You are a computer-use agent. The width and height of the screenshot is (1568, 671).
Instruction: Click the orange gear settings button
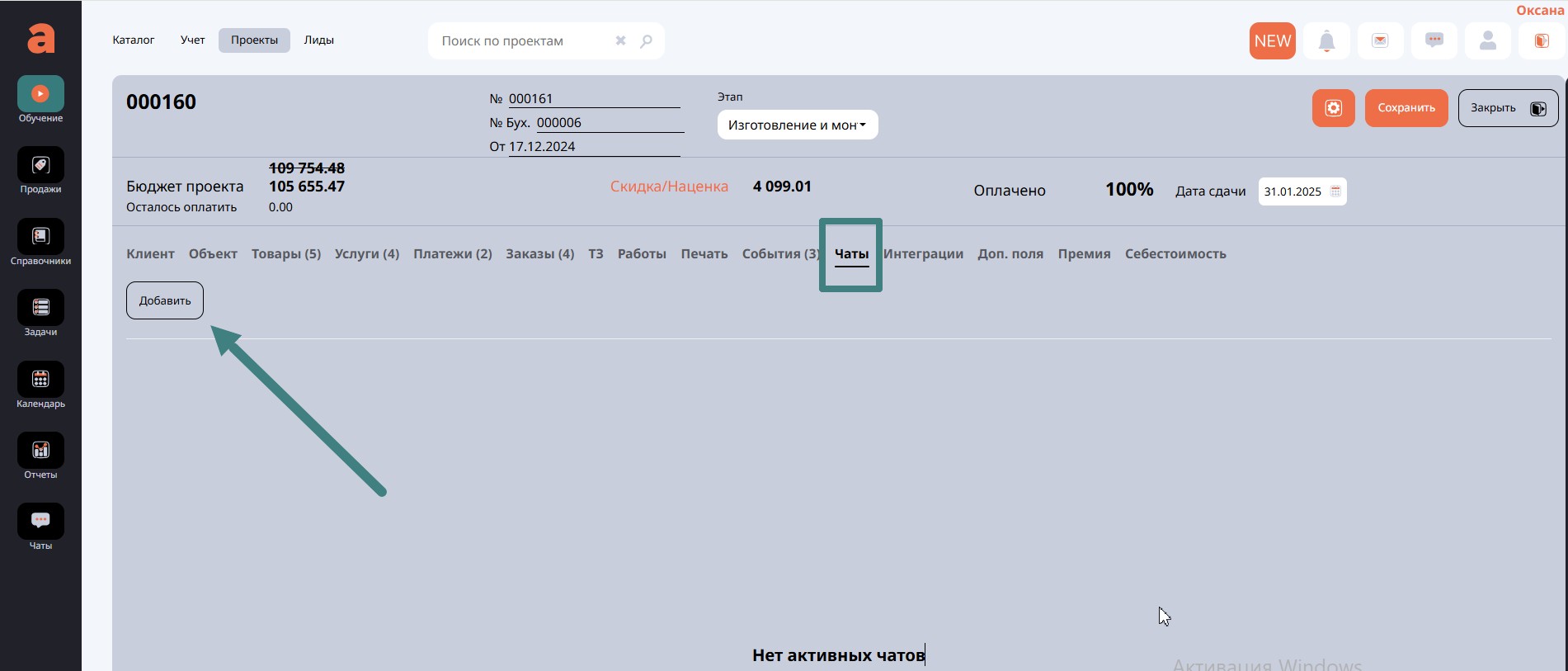pyautogui.click(x=1333, y=108)
